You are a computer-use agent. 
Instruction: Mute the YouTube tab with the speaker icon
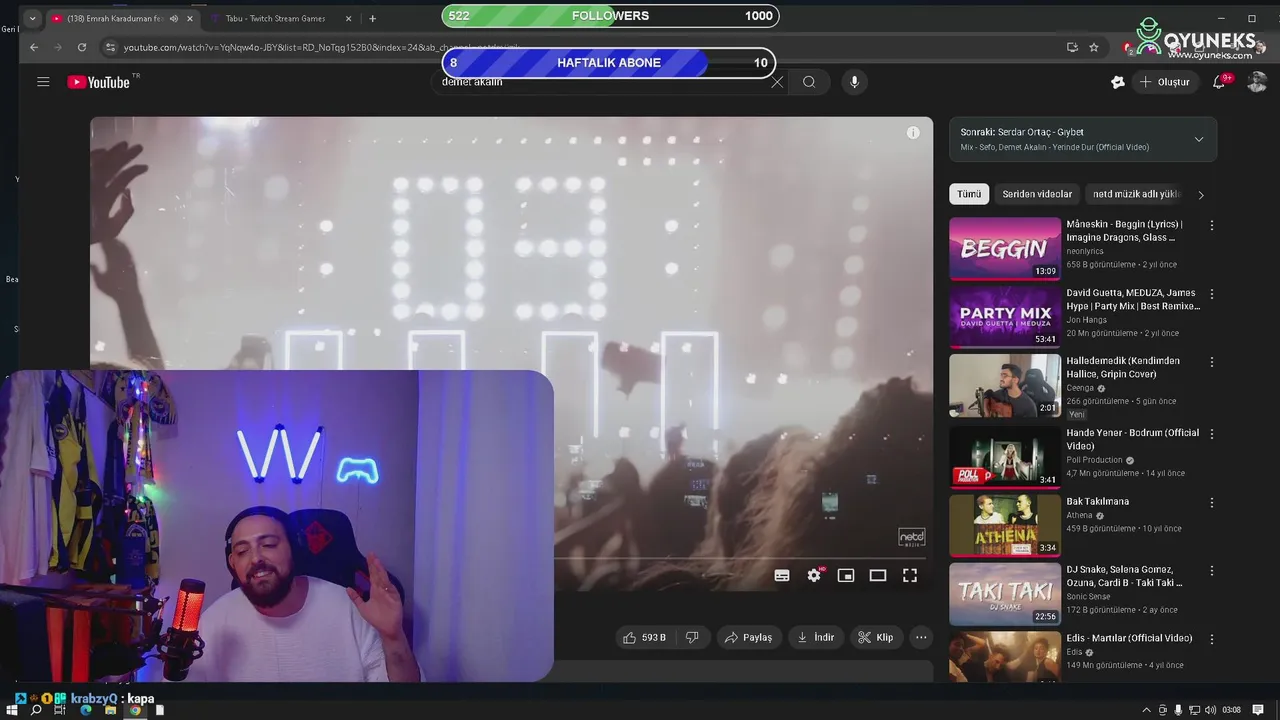tap(174, 18)
